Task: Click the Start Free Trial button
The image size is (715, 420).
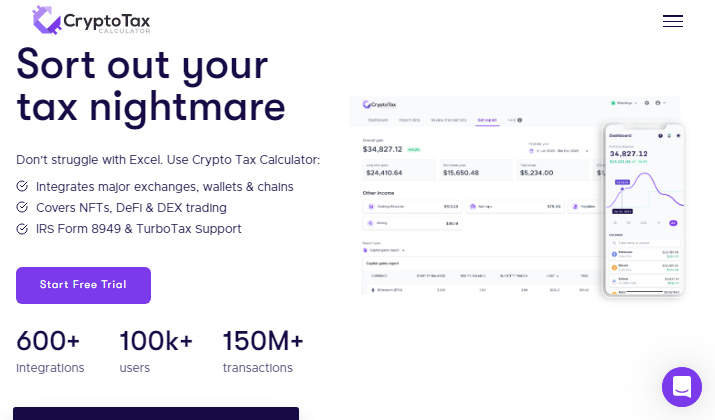Action: point(83,285)
